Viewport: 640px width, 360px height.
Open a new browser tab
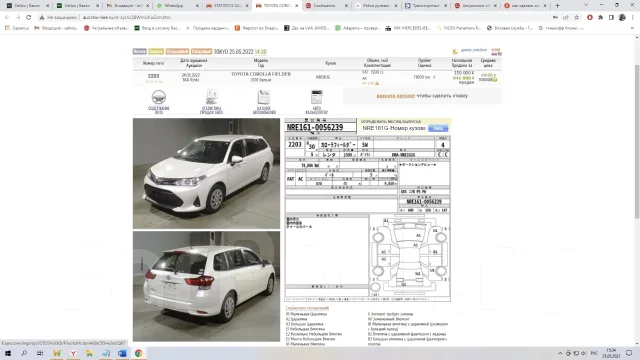(558, 6)
